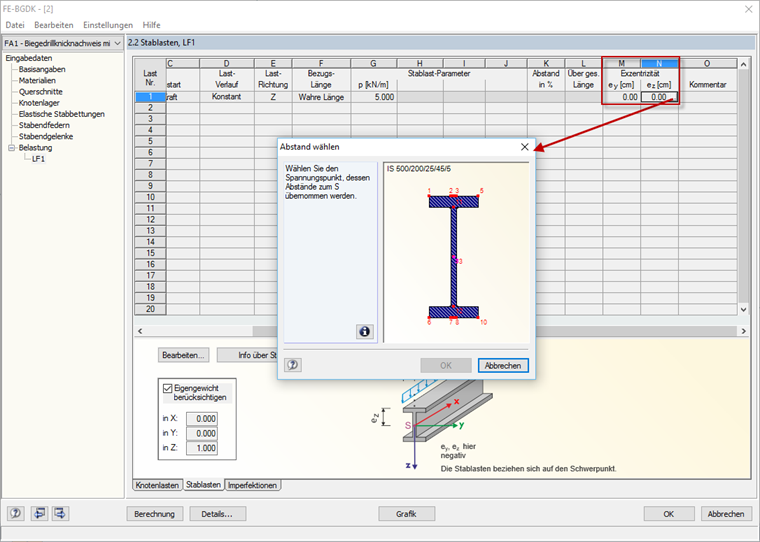The width and height of the screenshot is (760, 542).
Task: Click column G header
Action: [373, 64]
